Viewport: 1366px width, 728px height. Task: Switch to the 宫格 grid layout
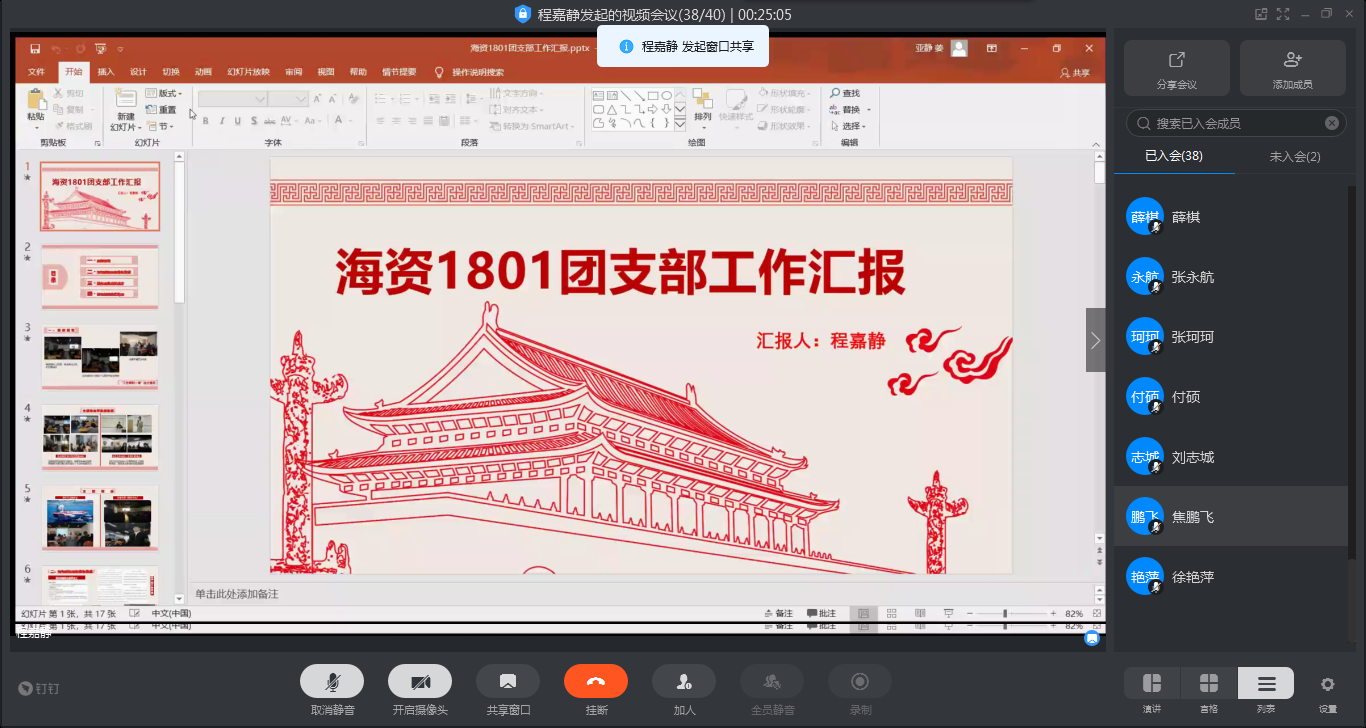coord(1209,684)
